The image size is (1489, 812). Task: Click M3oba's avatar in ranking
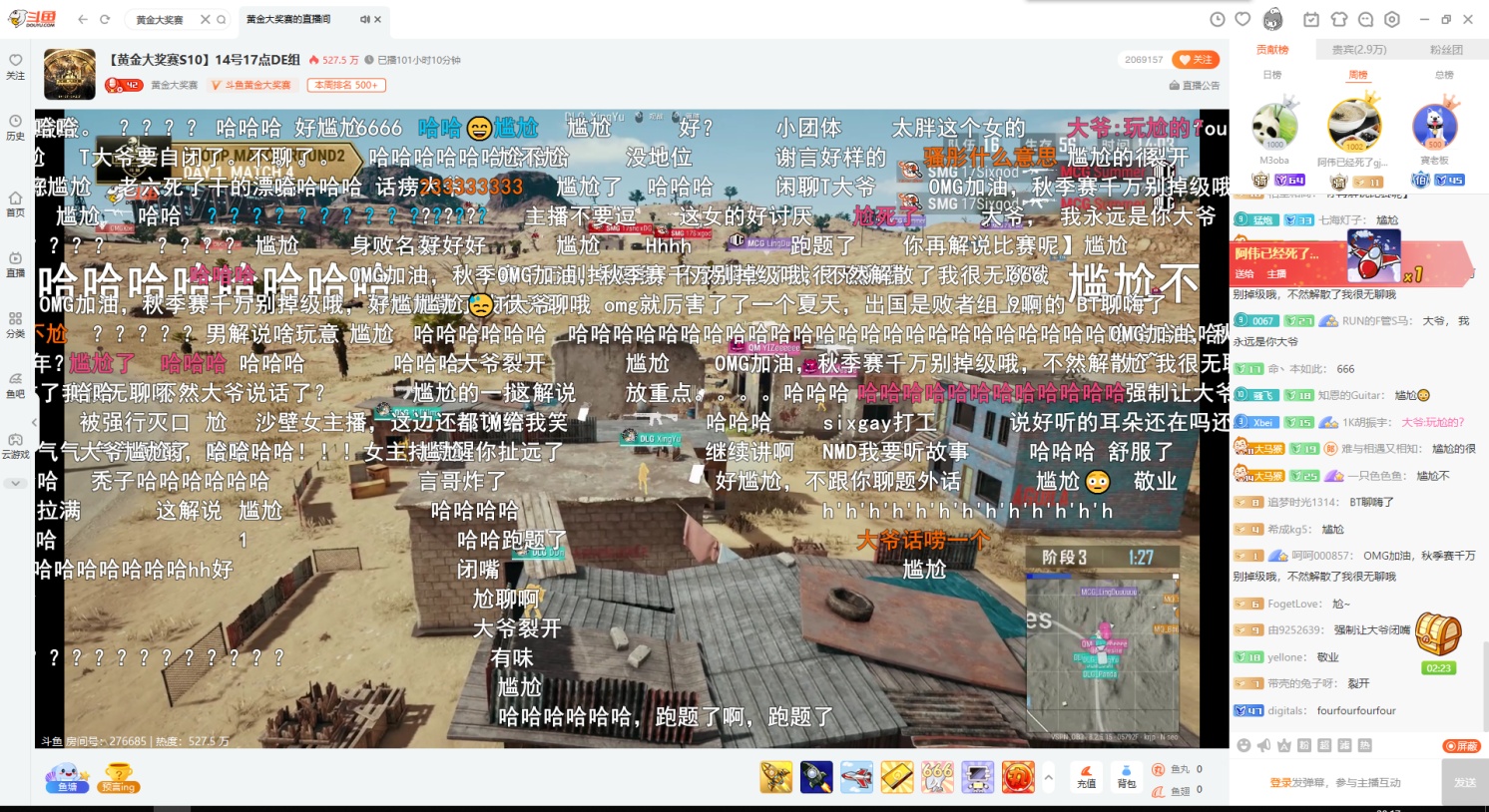point(1274,126)
